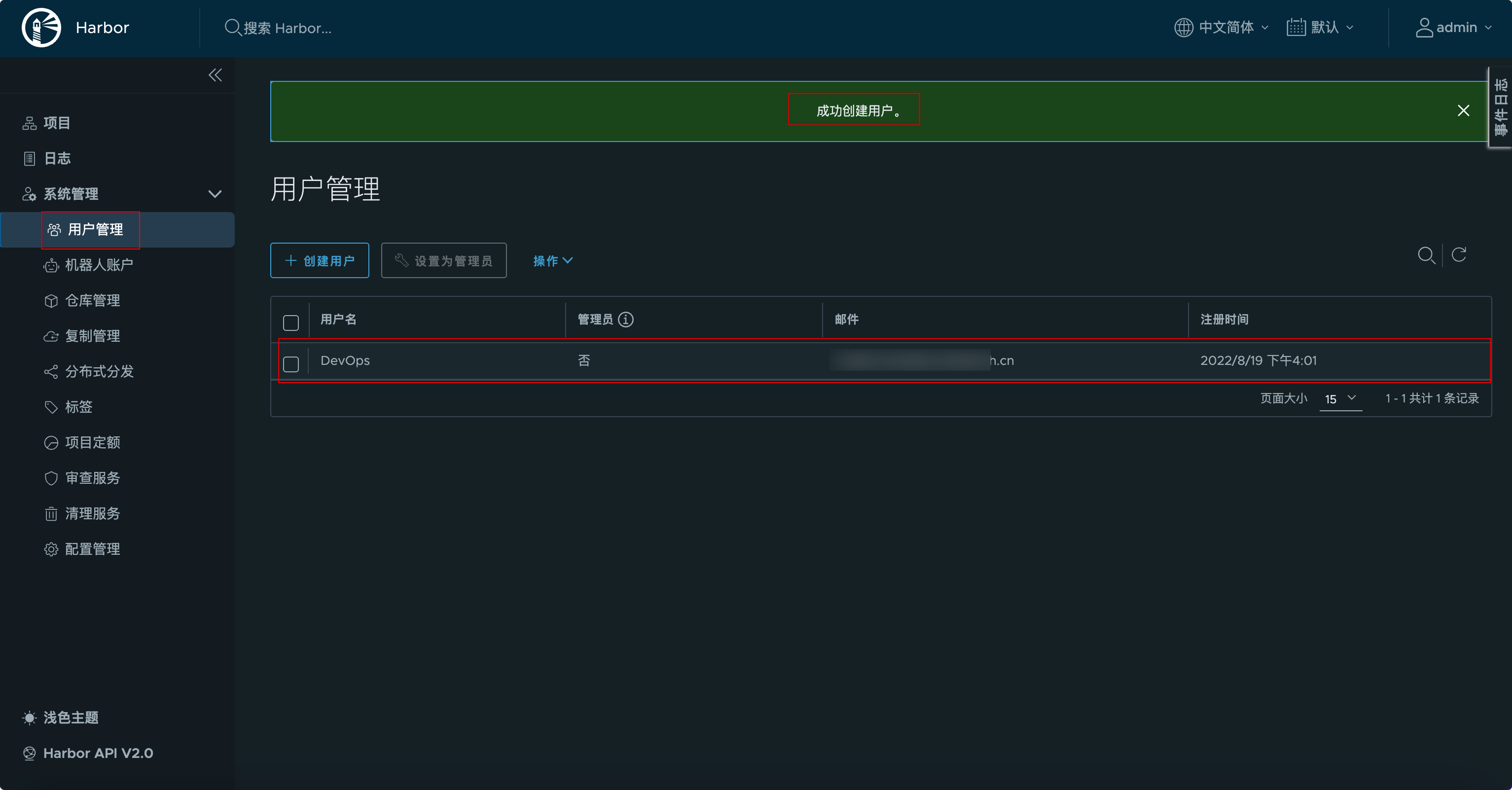The width and height of the screenshot is (1512, 790).
Task: Click the trash icon beside 清理服务
Action: (x=51, y=514)
